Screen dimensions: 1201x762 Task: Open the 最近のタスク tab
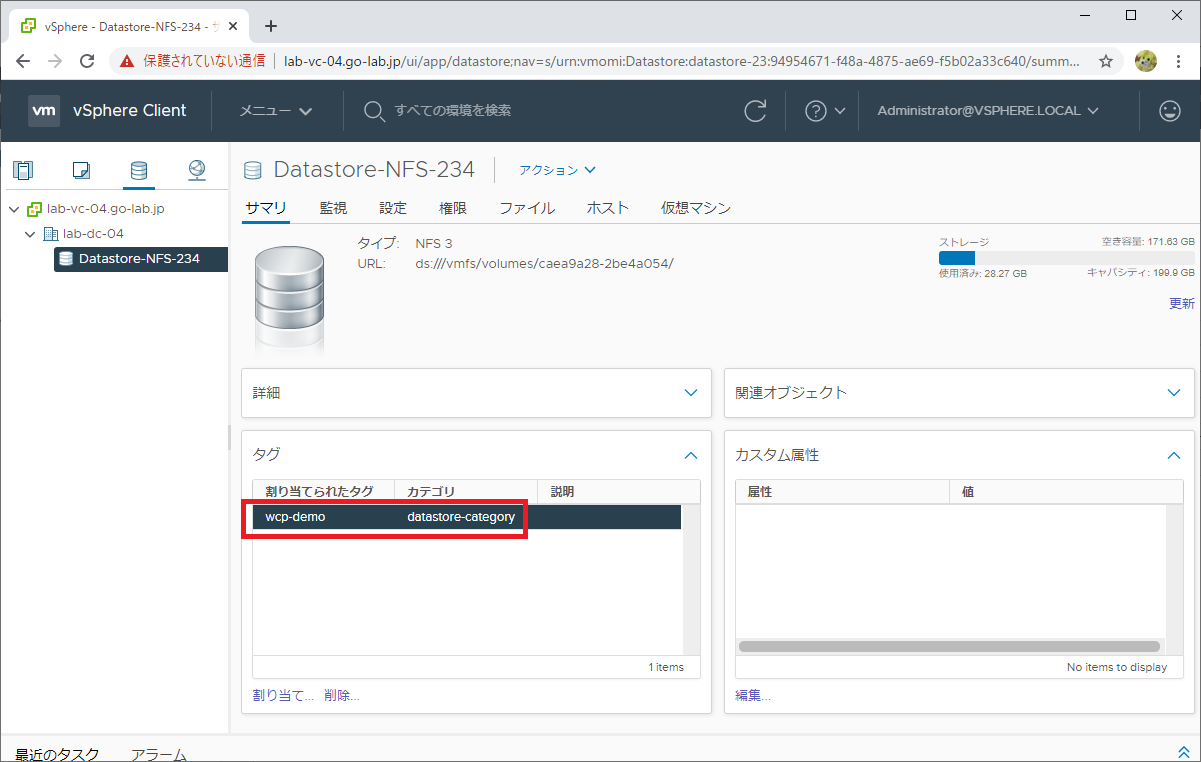click(x=57, y=754)
